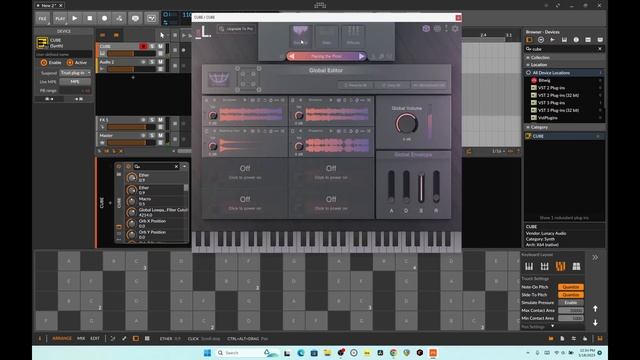
Task: Click the orb pad thumbnail in Global Editor
Action: pyautogui.click(x=219, y=79)
